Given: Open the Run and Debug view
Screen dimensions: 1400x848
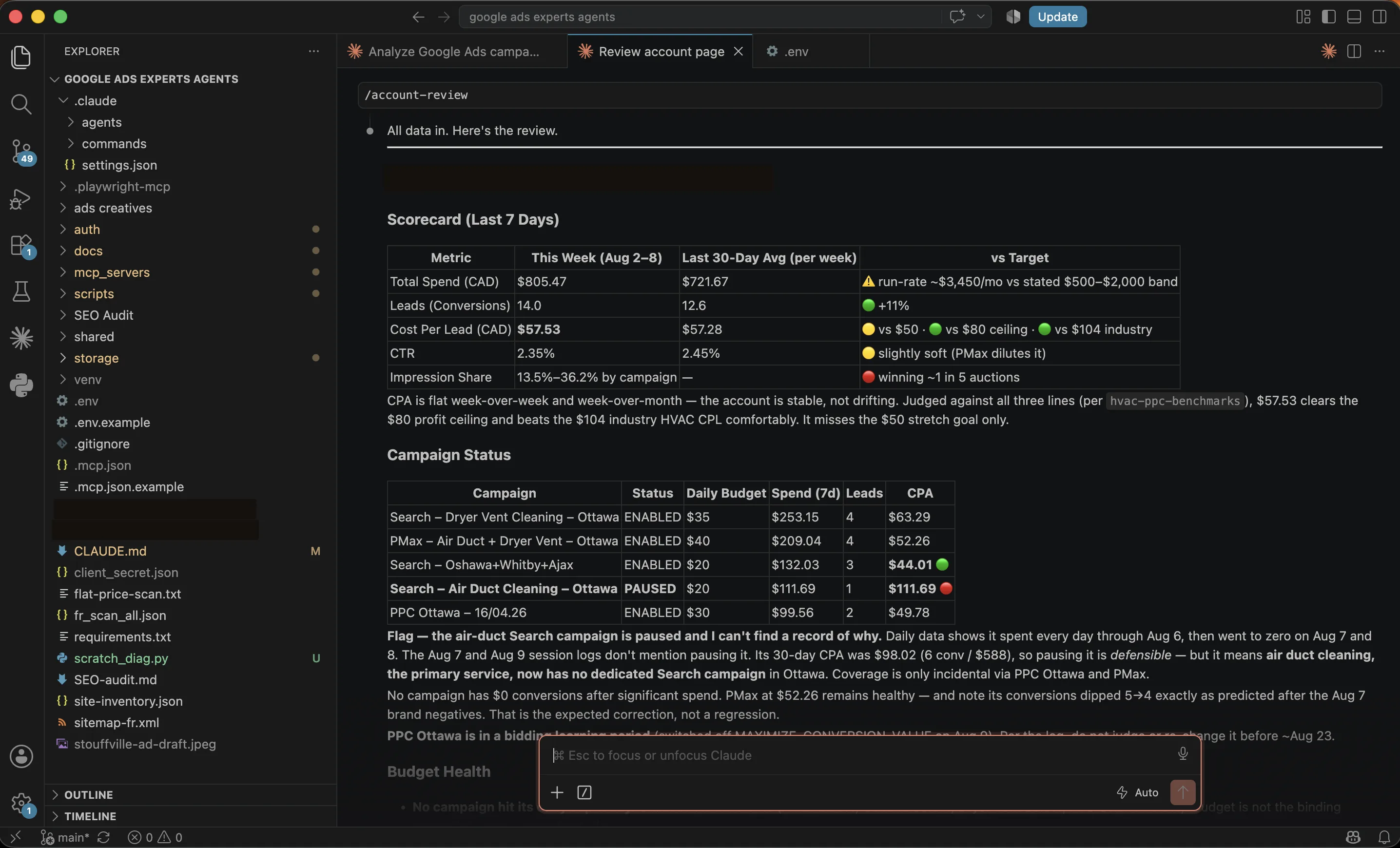Looking at the screenshot, I should pos(21,199).
